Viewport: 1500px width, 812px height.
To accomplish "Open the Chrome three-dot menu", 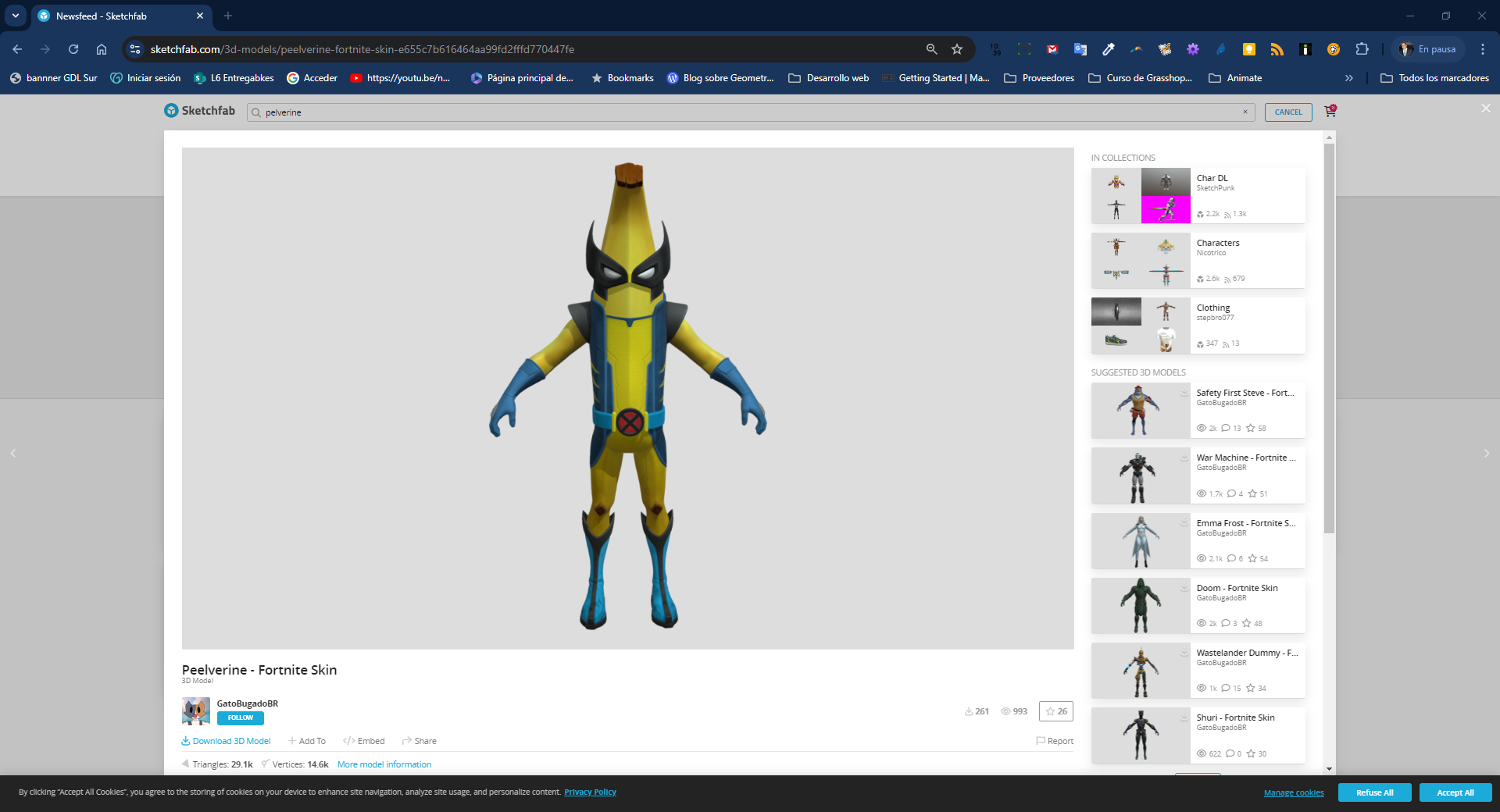I will point(1483,49).
